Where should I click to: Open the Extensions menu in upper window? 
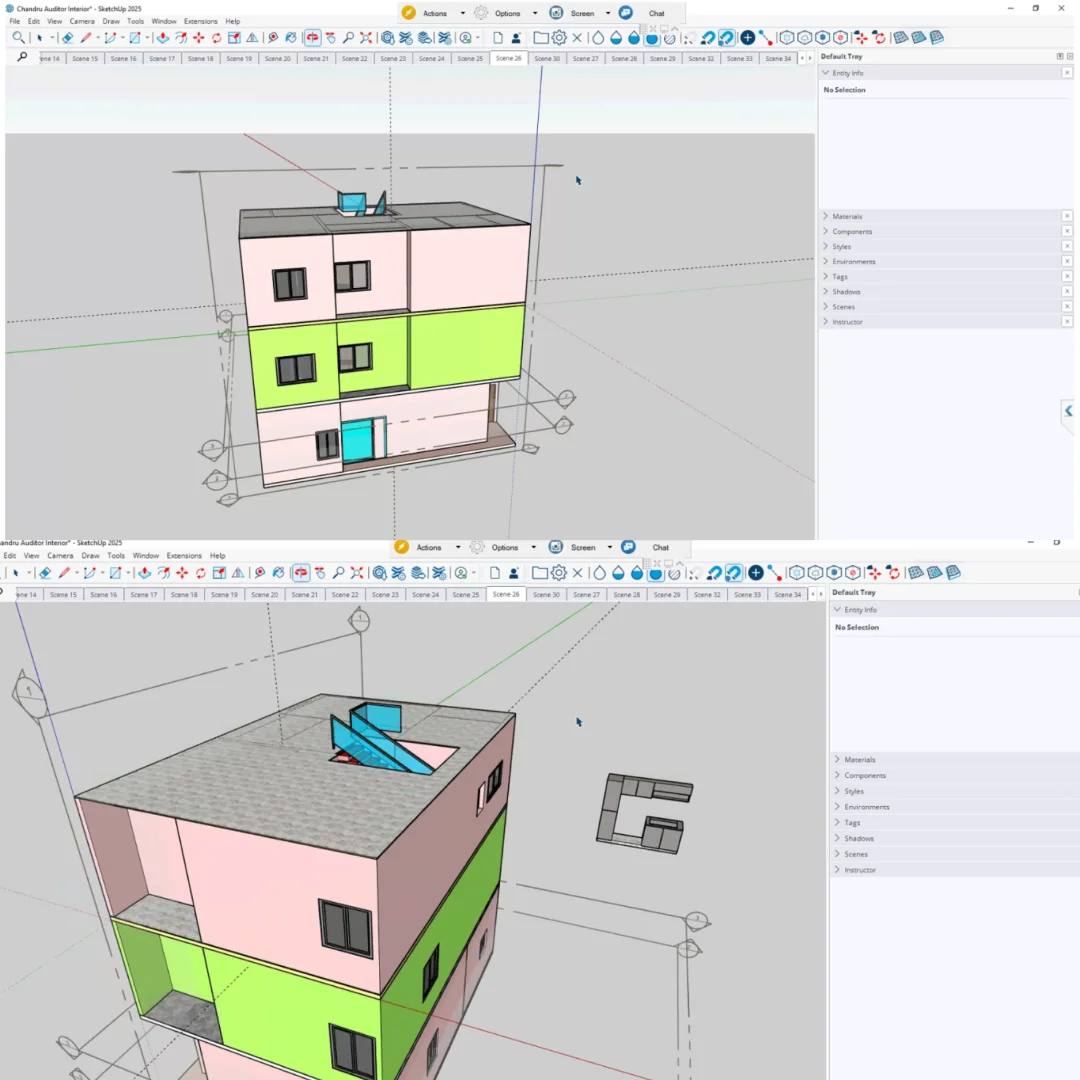click(x=200, y=21)
